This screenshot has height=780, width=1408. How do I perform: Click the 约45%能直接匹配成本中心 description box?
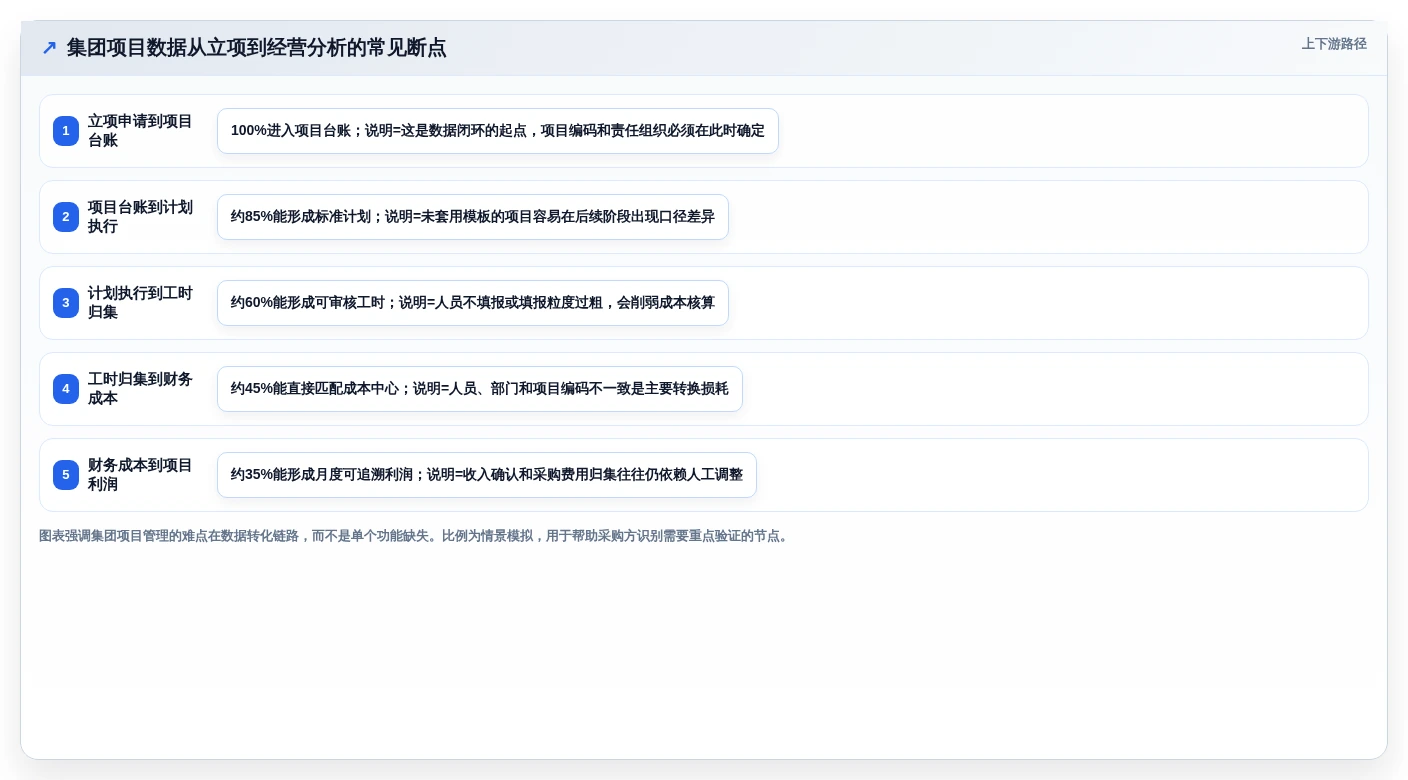tap(480, 389)
